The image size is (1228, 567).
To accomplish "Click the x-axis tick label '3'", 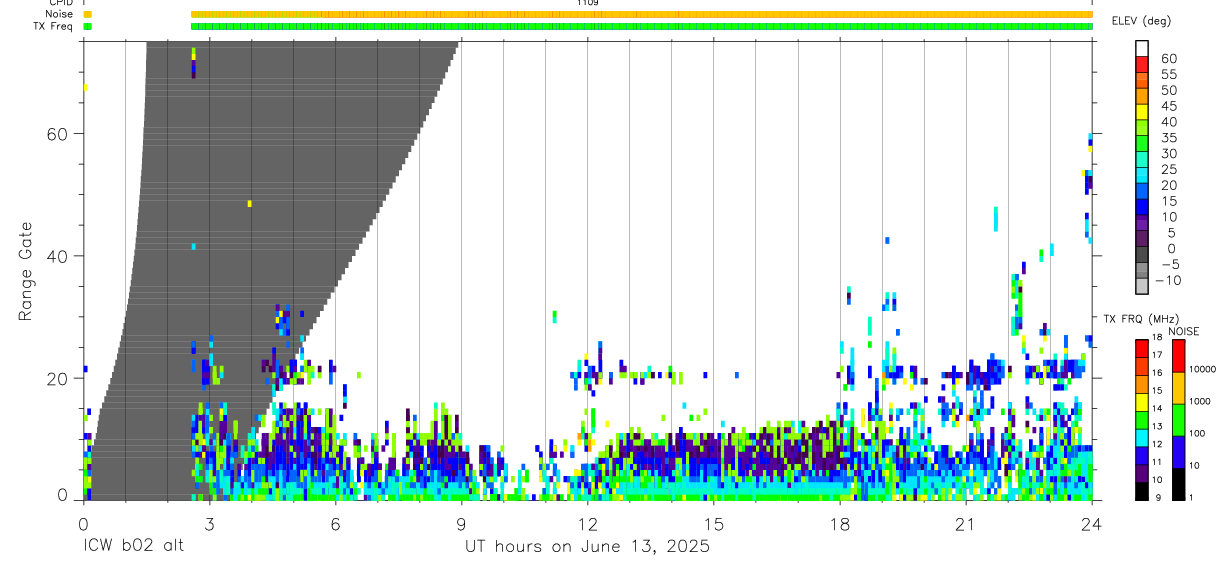I will 209,524.
